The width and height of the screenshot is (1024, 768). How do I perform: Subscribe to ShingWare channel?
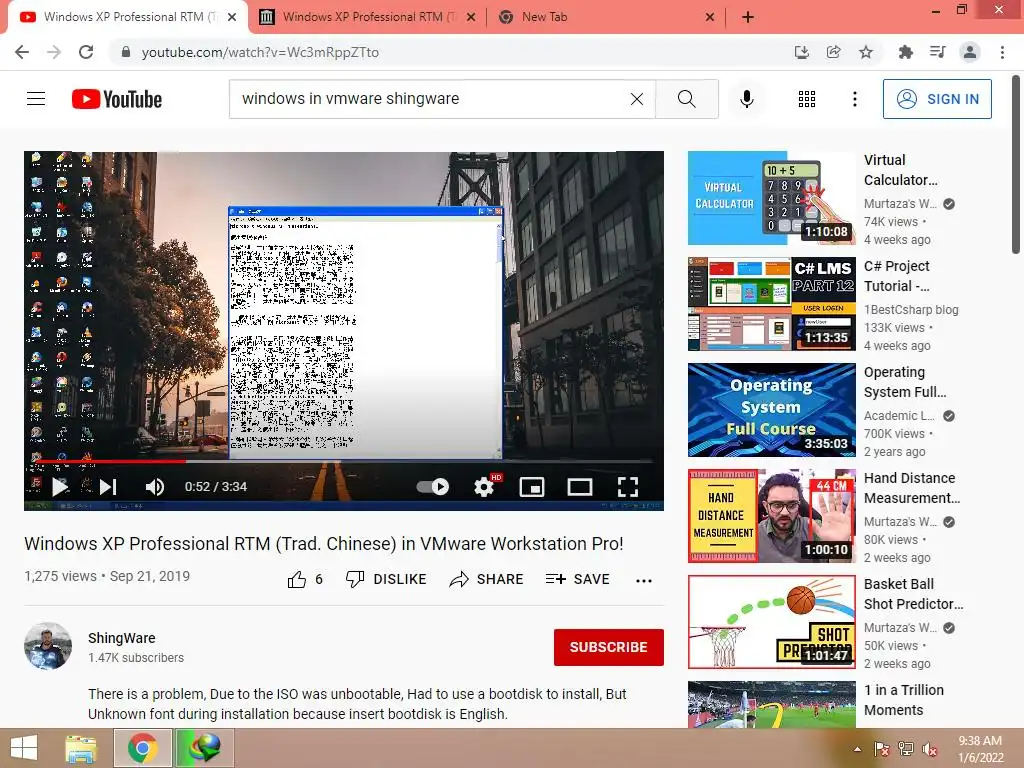[609, 647]
